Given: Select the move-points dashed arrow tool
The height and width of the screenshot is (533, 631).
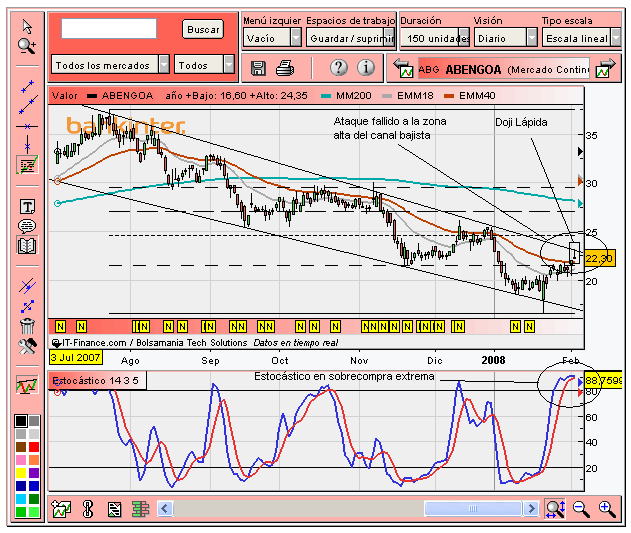Looking at the screenshot, I should pyautogui.click(x=27, y=307).
